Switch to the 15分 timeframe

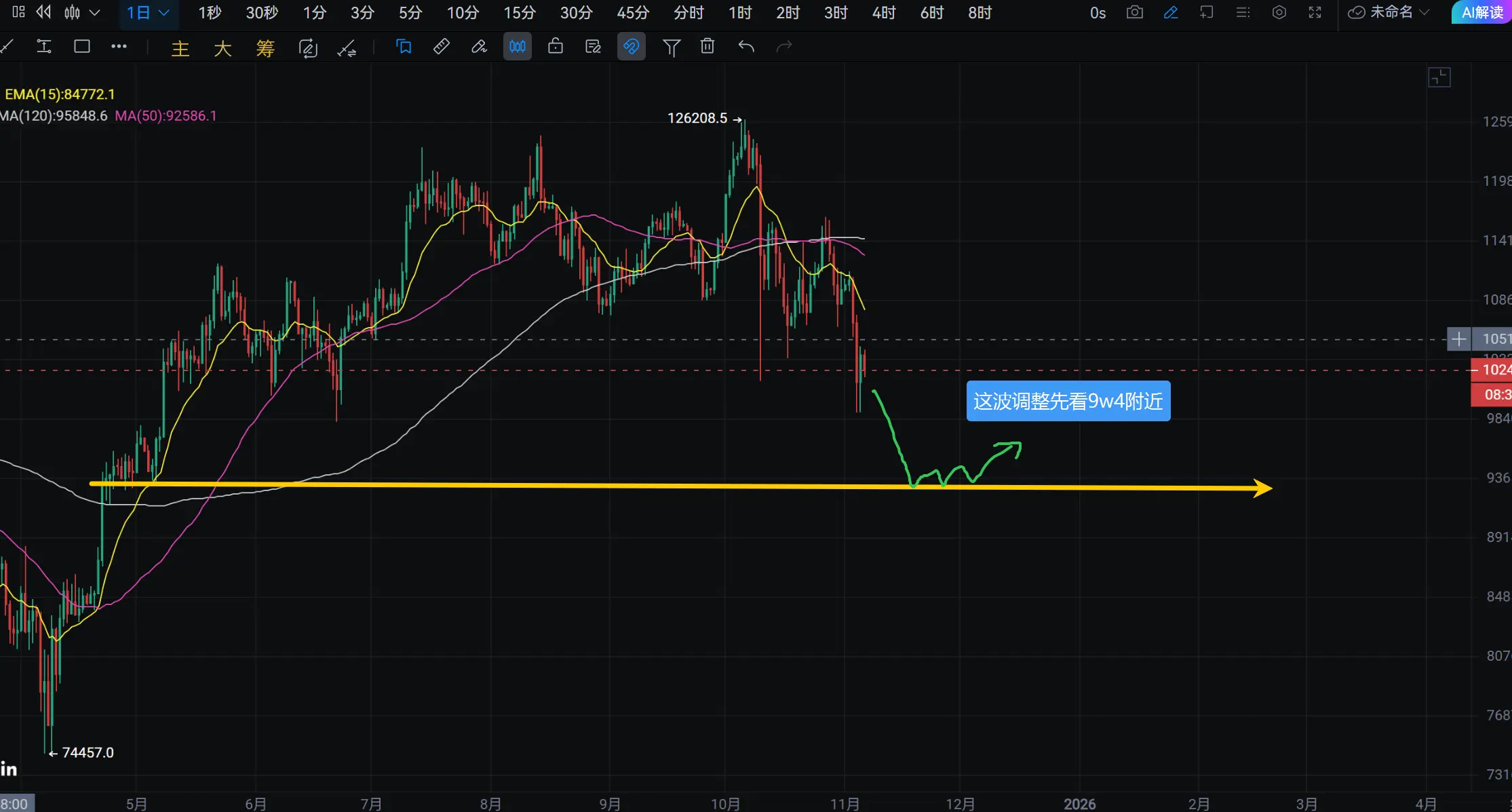519,13
